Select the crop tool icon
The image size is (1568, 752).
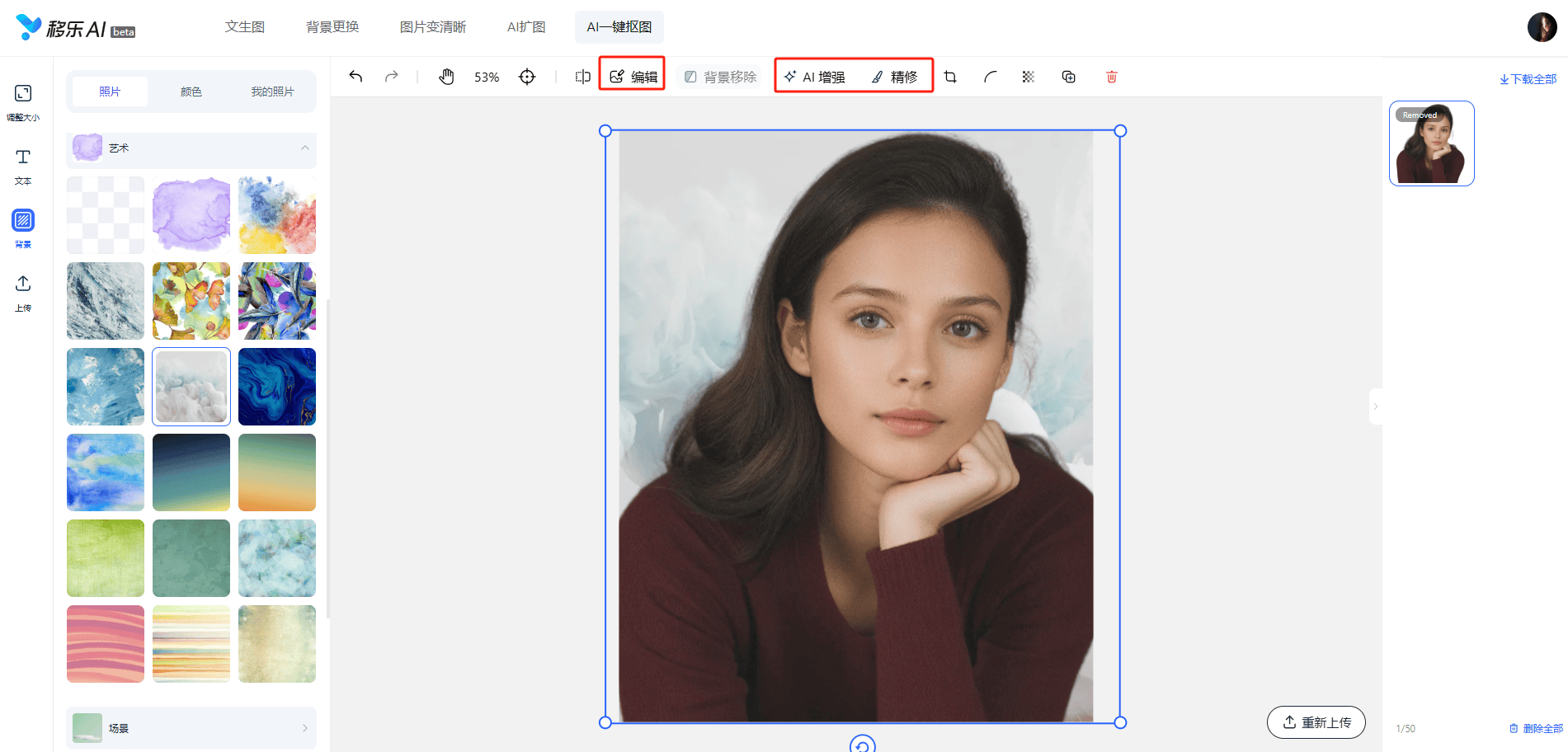pyautogui.click(x=950, y=77)
